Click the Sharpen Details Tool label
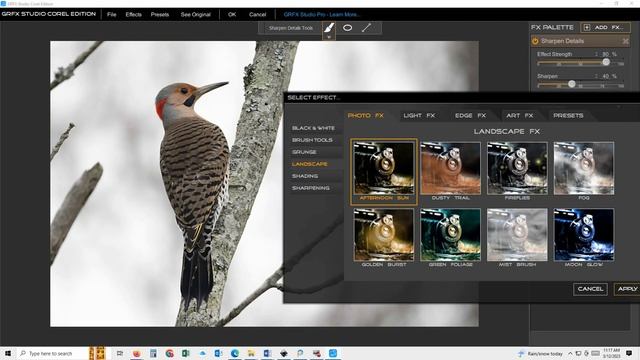640x360 pixels. click(x=291, y=28)
